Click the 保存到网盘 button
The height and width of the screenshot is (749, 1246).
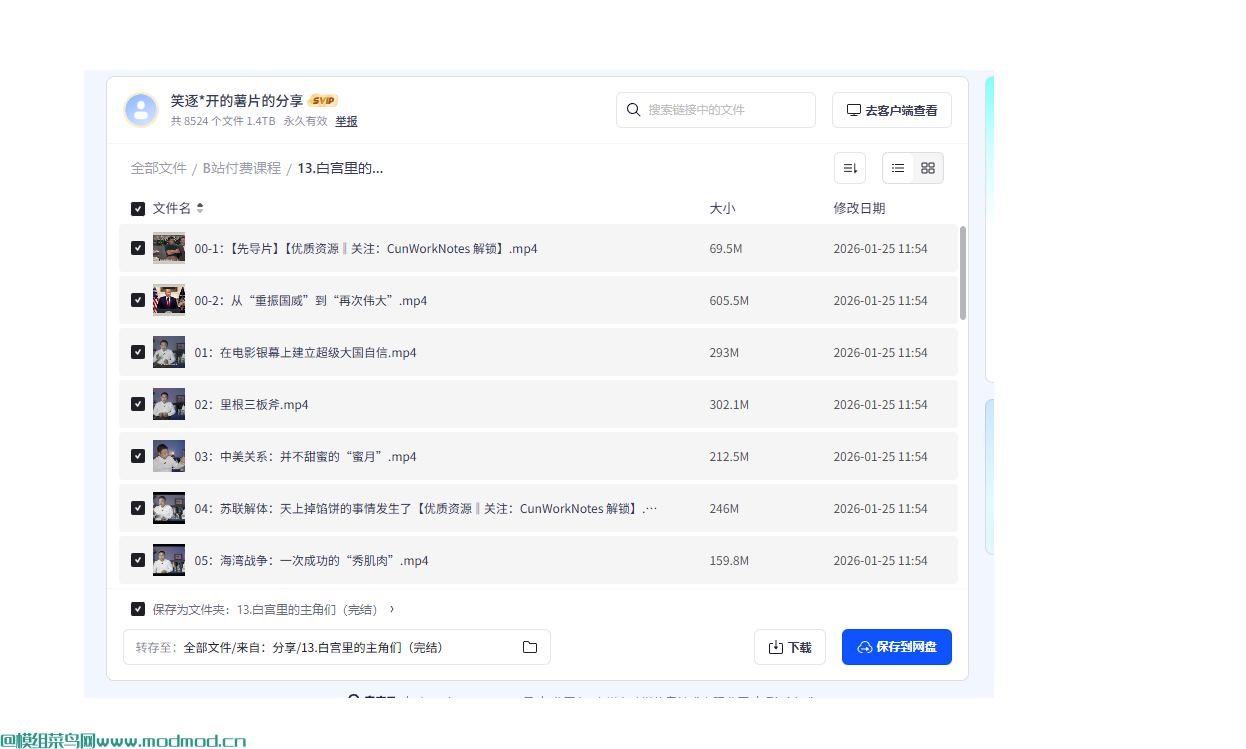(x=896, y=647)
